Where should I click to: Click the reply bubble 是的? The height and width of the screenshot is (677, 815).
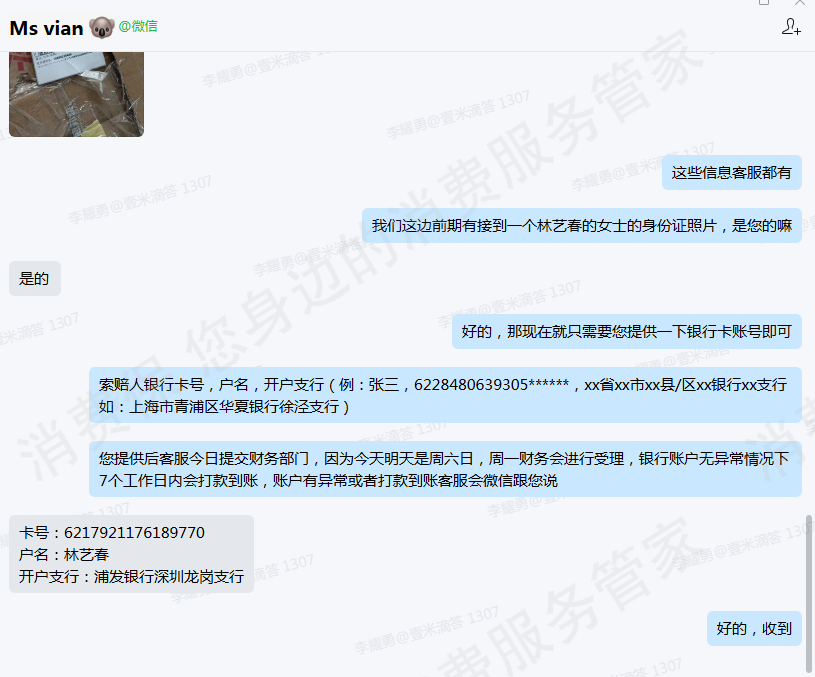(34, 279)
